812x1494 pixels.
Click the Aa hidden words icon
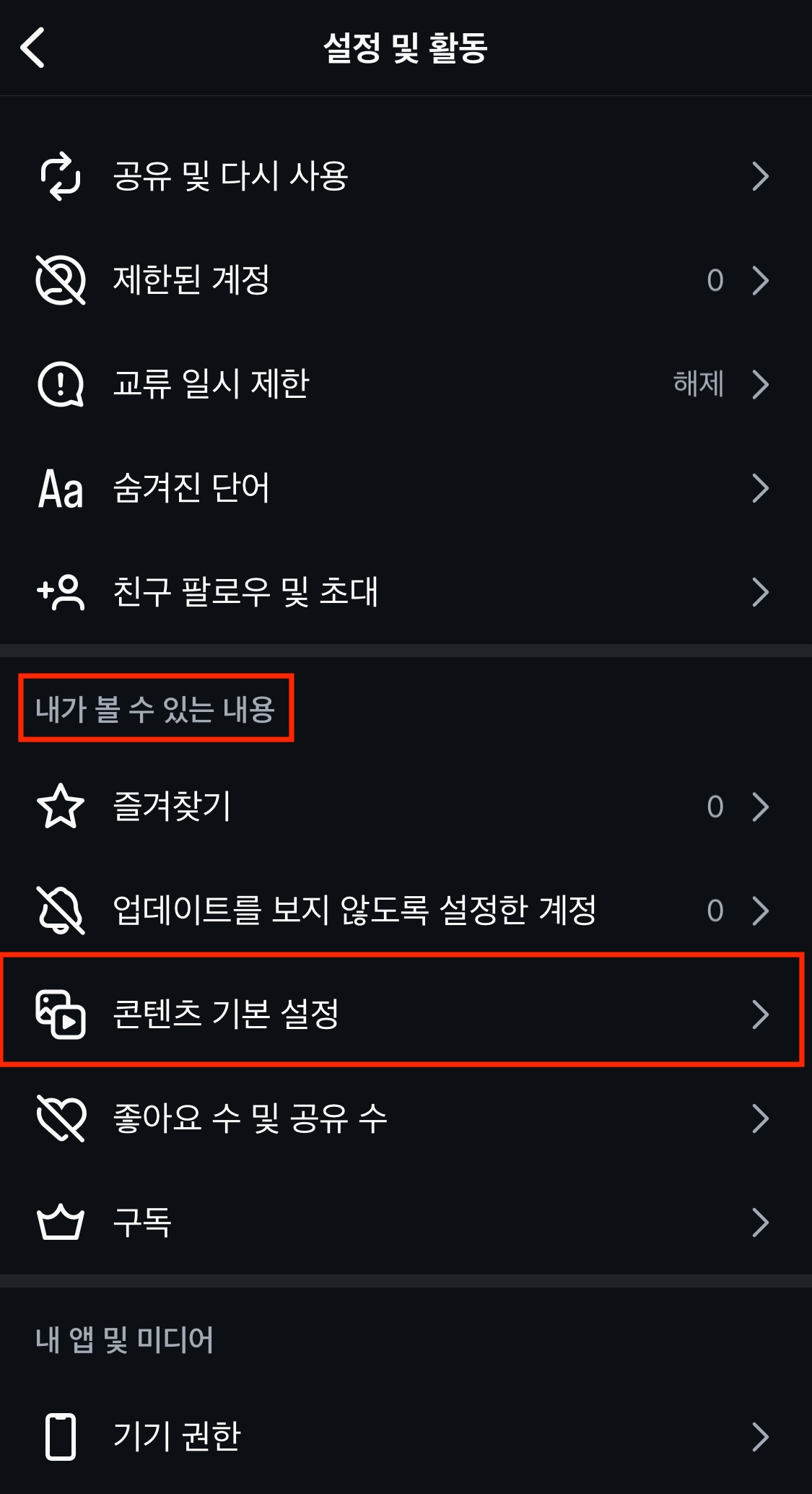(61, 488)
